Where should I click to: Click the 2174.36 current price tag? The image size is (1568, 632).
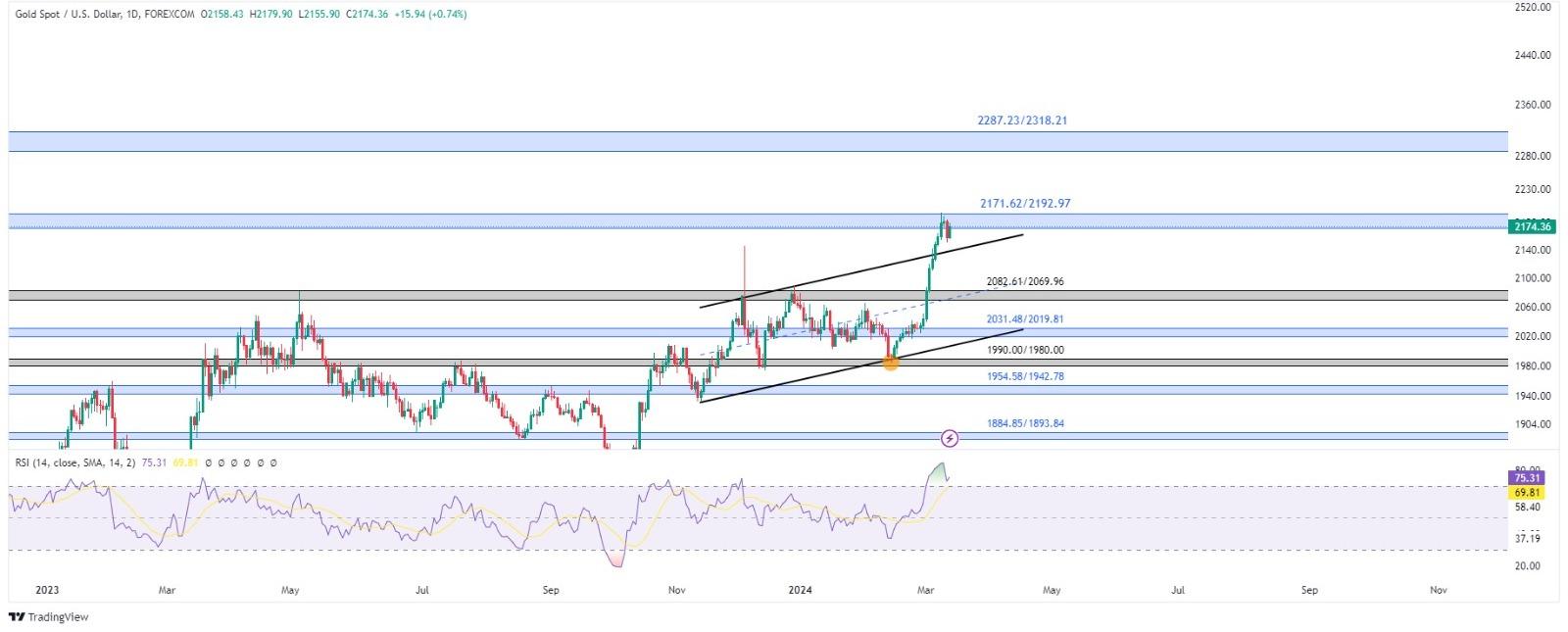click(x=1532, y=226)
